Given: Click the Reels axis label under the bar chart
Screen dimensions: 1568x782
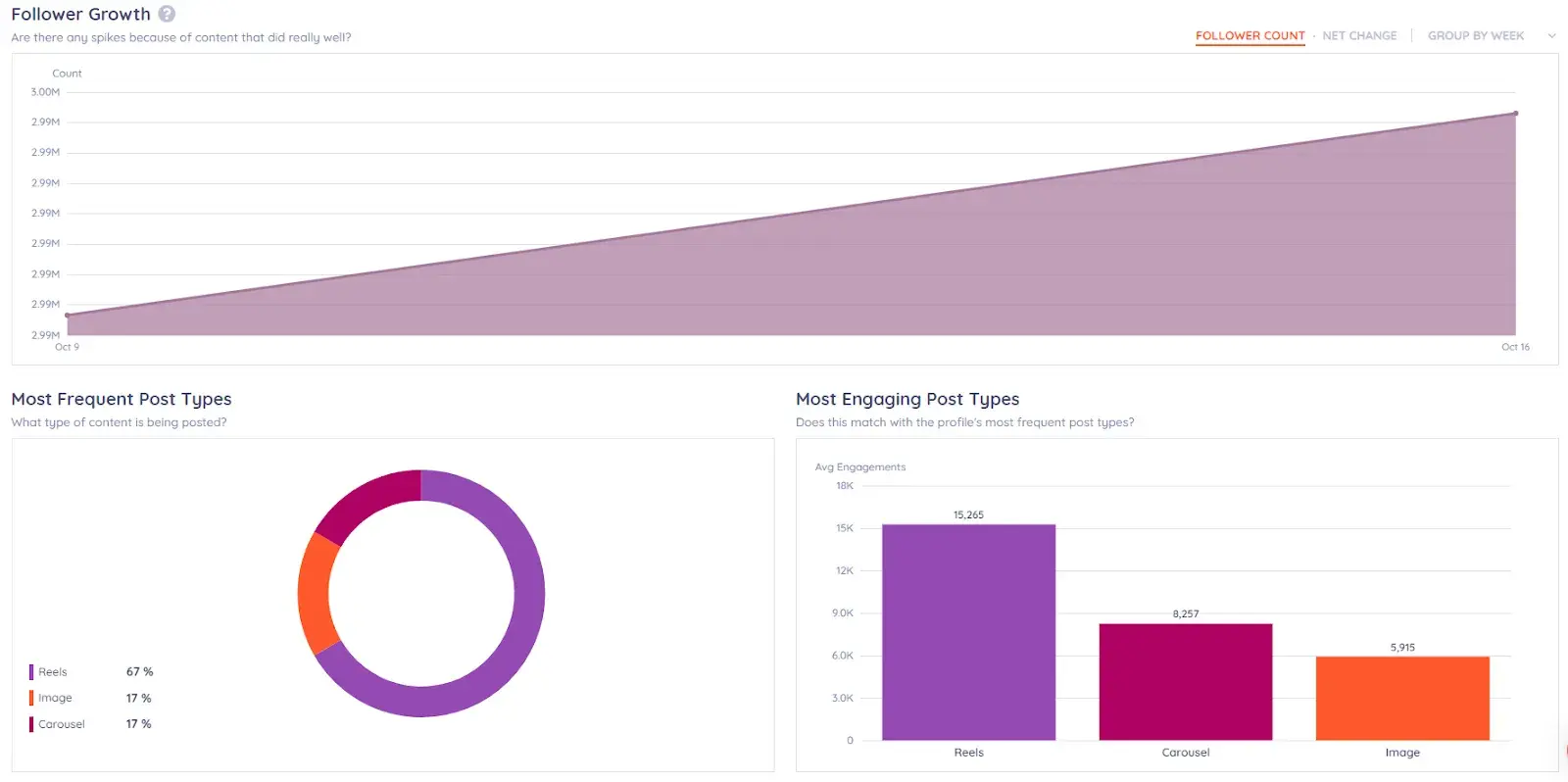Looking at the screenshot, I should (x=968, y=753).
